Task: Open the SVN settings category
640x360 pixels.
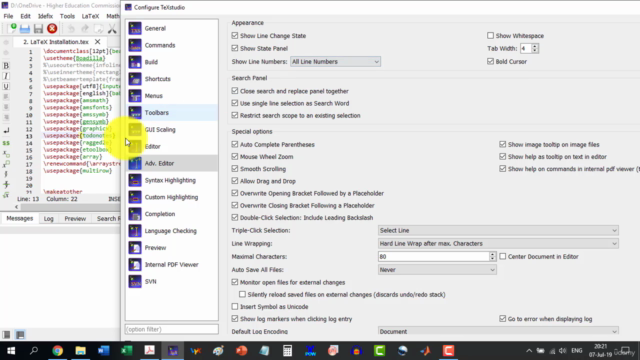Action: coord(171,281)
